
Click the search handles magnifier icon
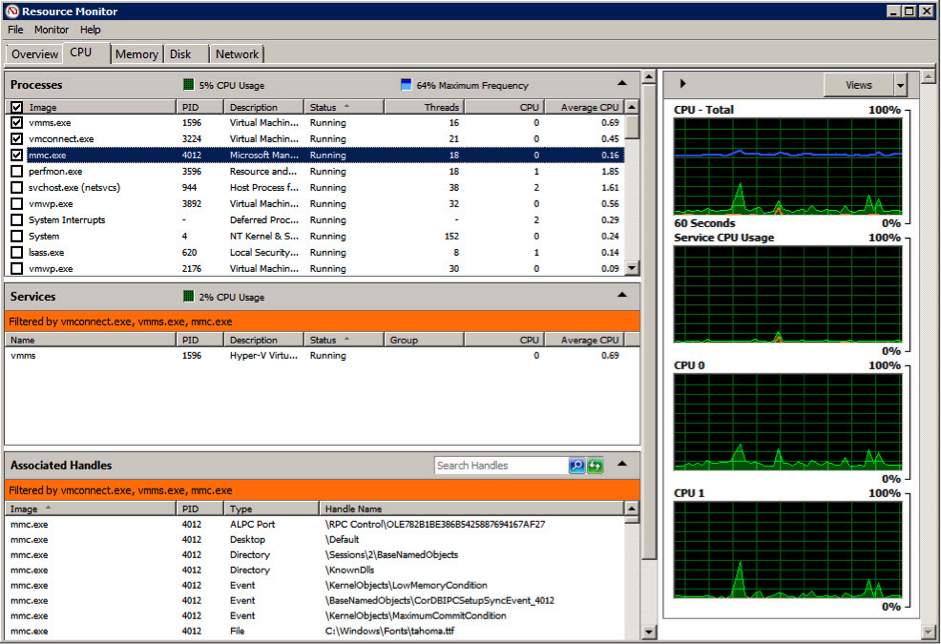577,466
